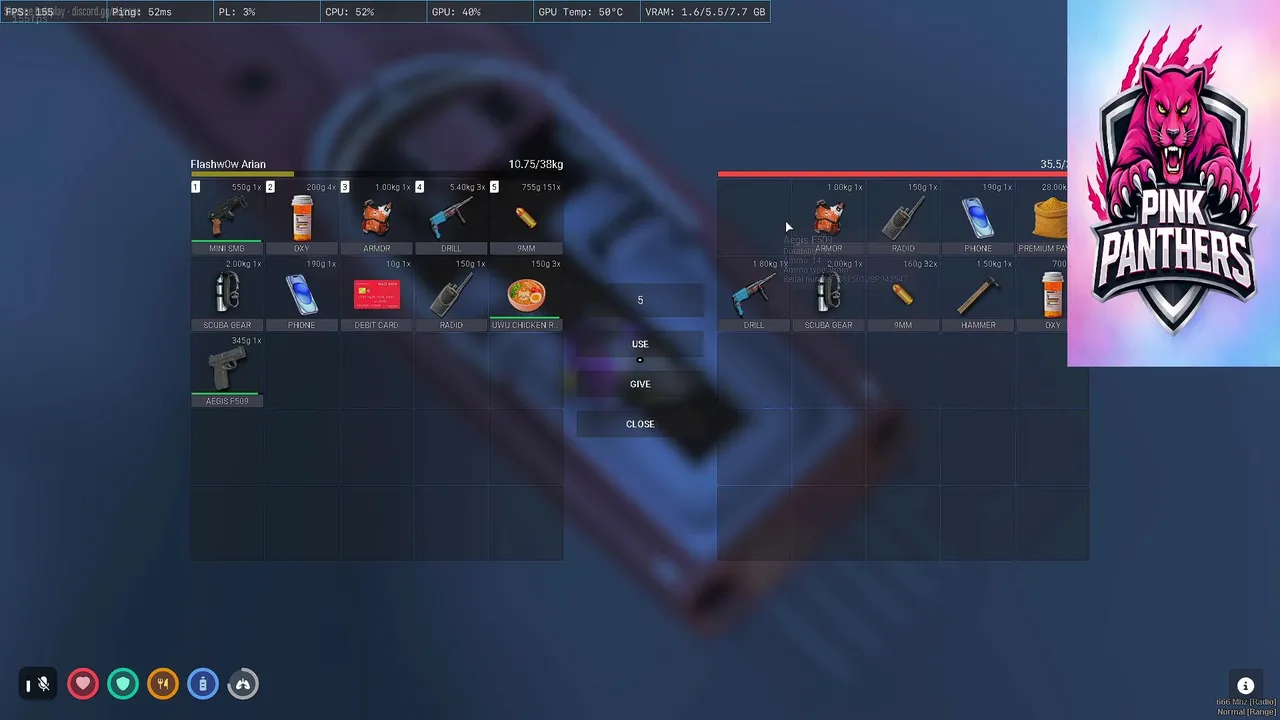This screenshot has height=720, width=1280.
Task: Select Phone in FlashwOw Arian's inventory
Action: coord(301,294)
